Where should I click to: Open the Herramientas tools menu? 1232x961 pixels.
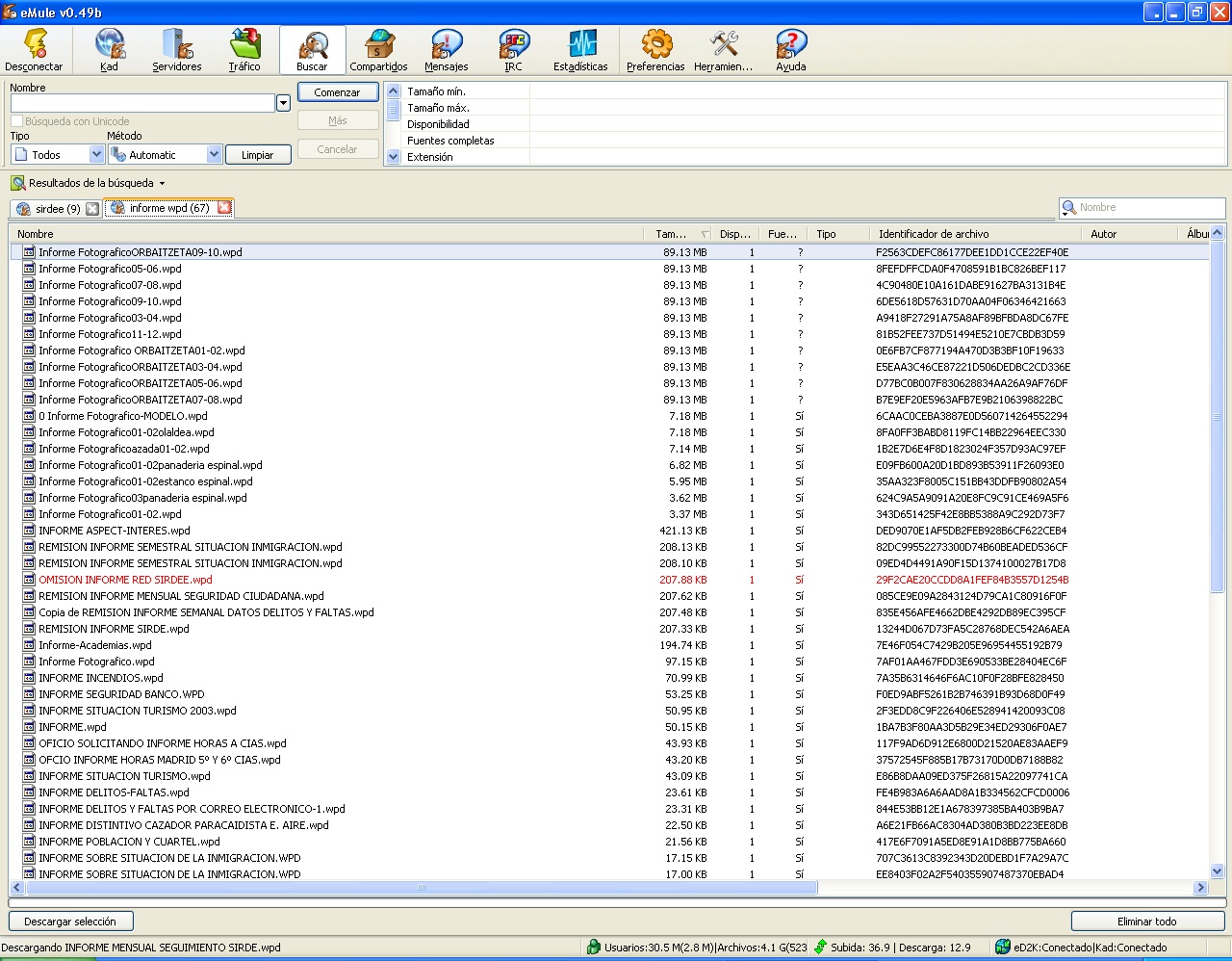coord(724,50)
